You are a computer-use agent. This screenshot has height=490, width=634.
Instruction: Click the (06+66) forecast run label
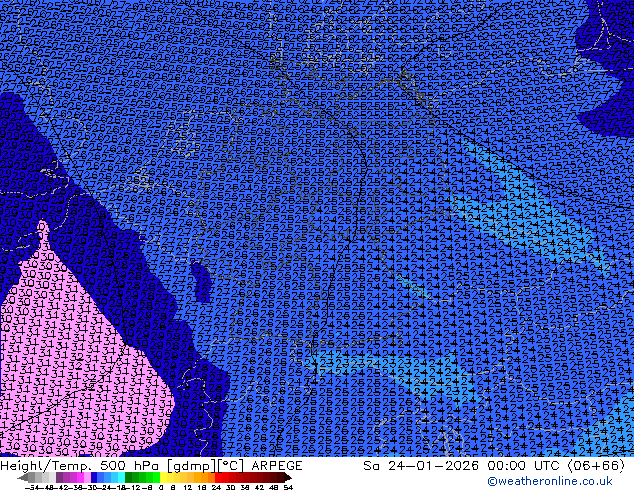tap(597, 466)
